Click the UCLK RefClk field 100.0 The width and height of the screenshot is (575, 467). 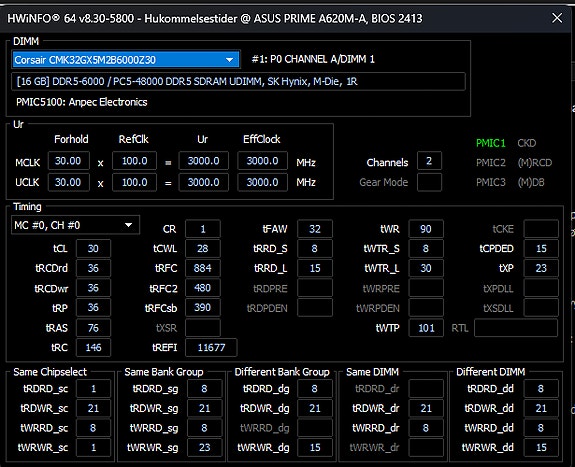click(134, 182)
